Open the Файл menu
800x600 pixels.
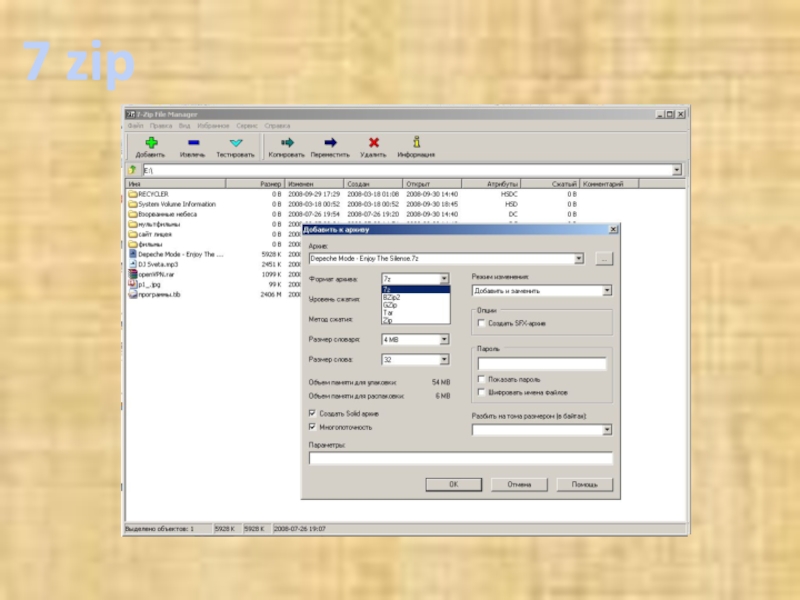135,126
